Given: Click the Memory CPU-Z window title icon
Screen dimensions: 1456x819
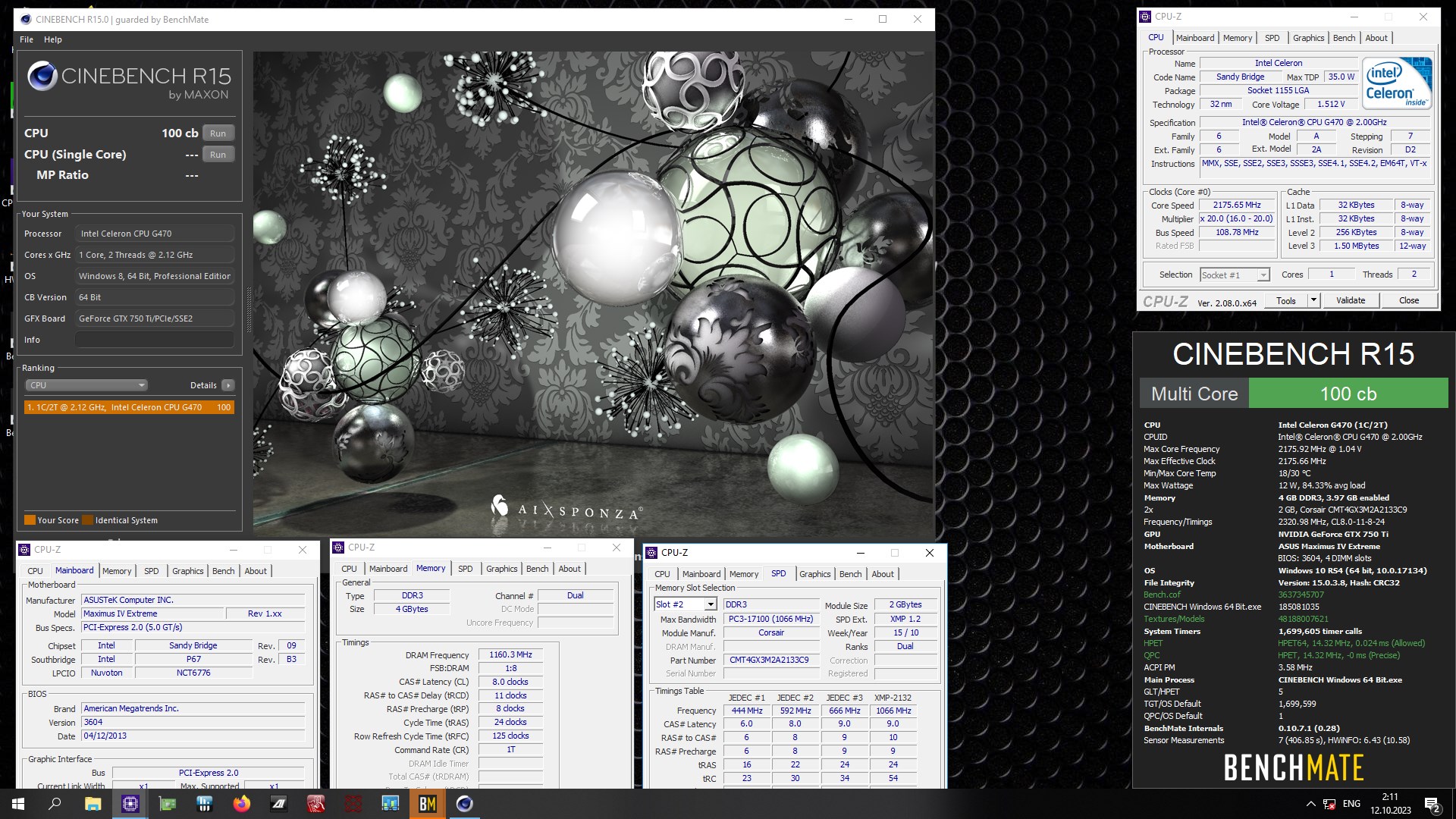Looking at the screenshot, I should pyautogui.click(x=339, y=548).
